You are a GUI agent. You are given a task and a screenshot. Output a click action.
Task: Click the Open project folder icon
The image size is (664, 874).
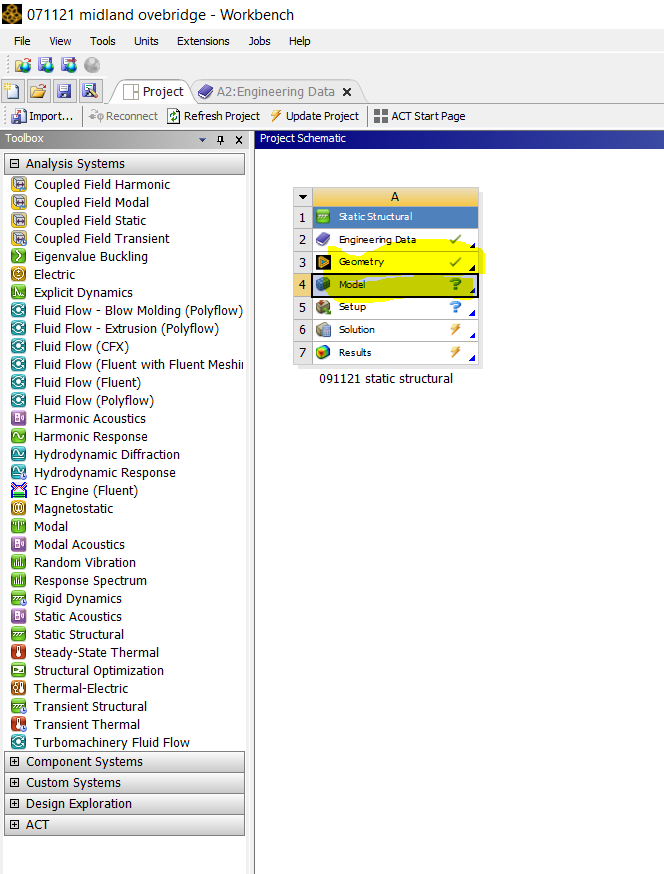pos(38,91)
